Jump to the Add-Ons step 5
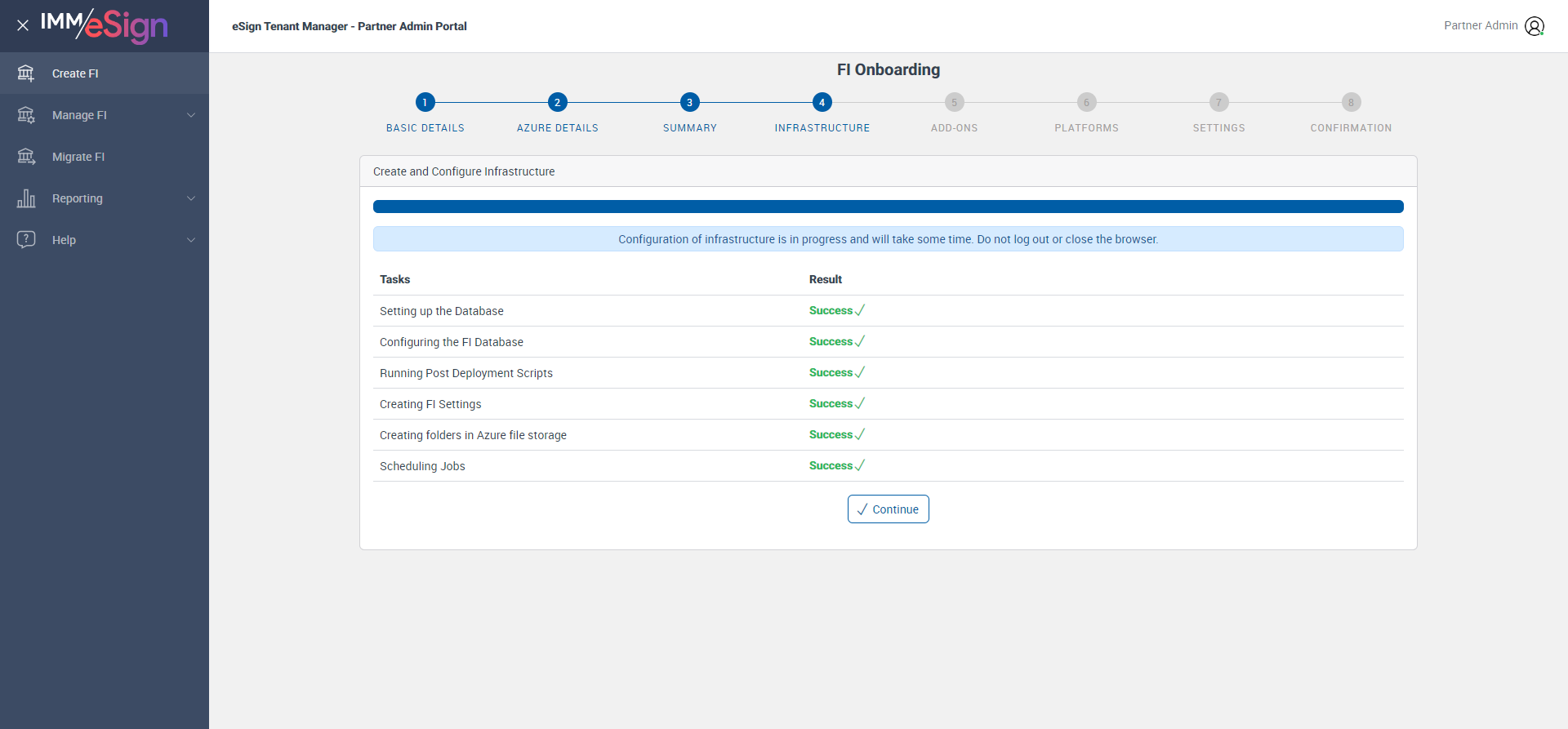Viewport: 1568px width, 729px height. [954, 102]
